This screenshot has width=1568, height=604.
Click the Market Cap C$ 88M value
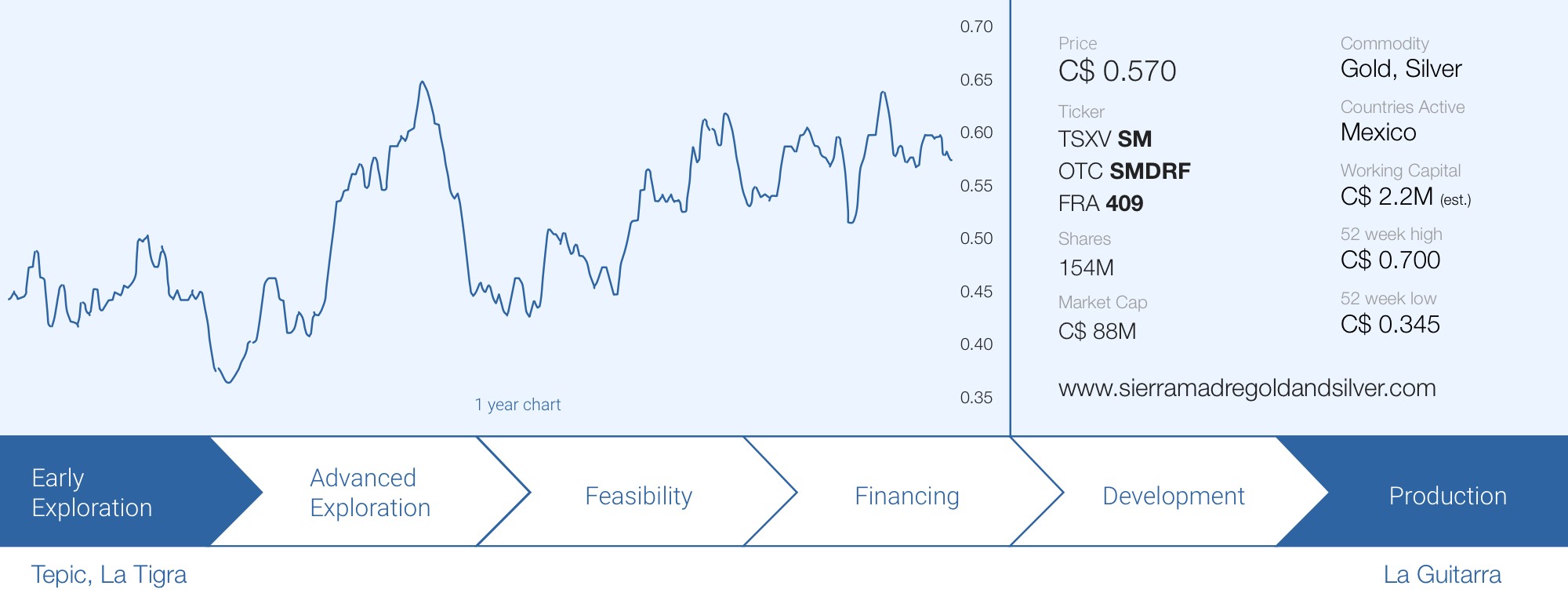[x=1097, y=331]
